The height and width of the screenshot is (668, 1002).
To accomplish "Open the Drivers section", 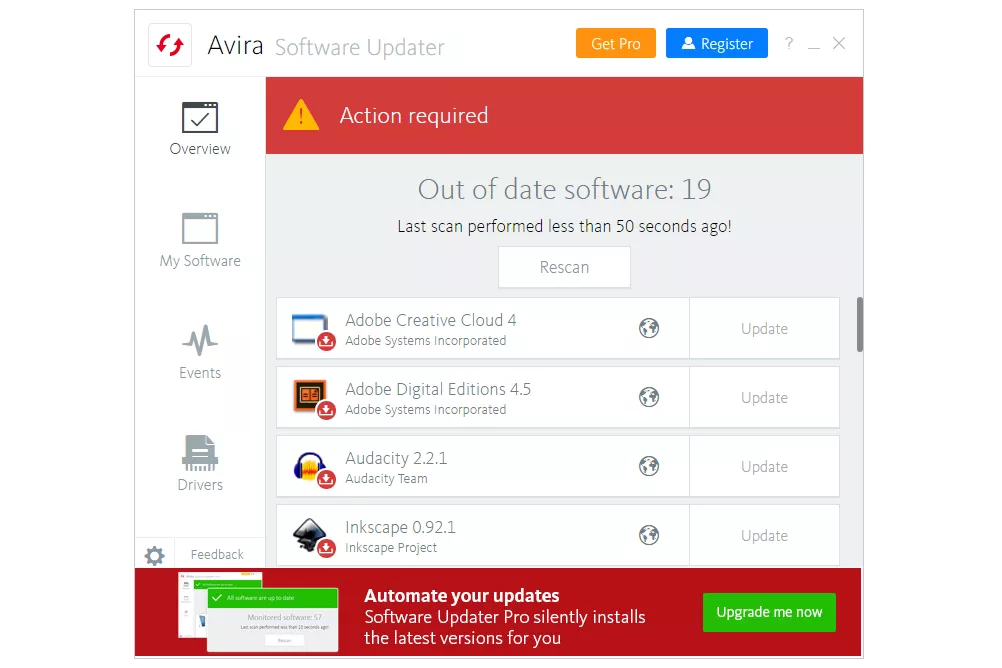I will (200, 465).
